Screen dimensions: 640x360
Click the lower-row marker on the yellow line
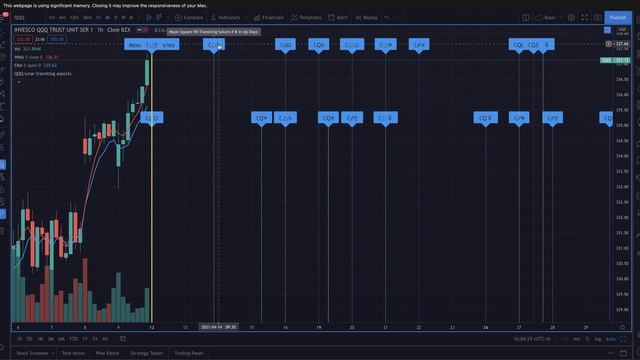151,118
